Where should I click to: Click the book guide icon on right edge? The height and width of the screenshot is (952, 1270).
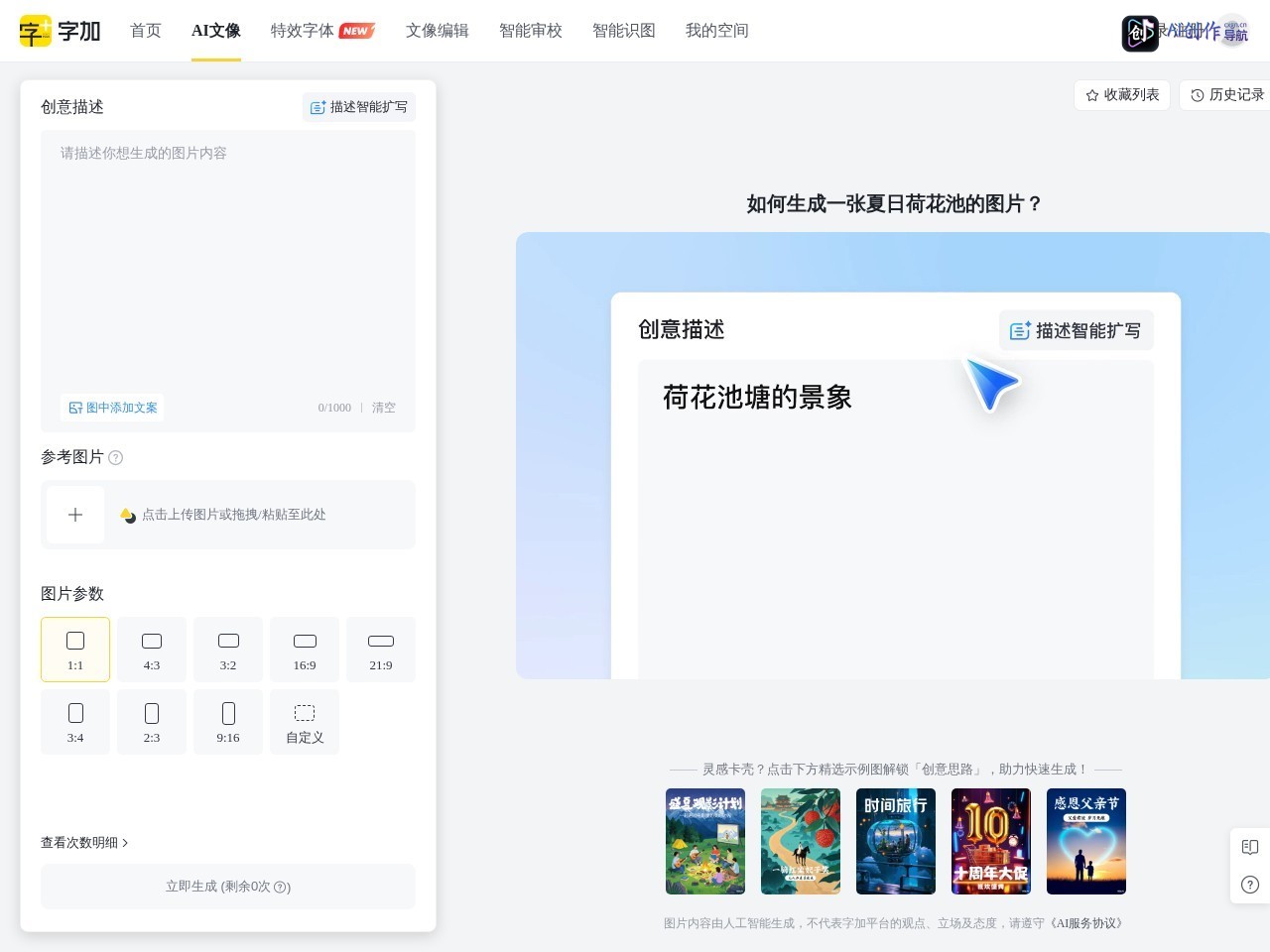(x=1250, y=847)
